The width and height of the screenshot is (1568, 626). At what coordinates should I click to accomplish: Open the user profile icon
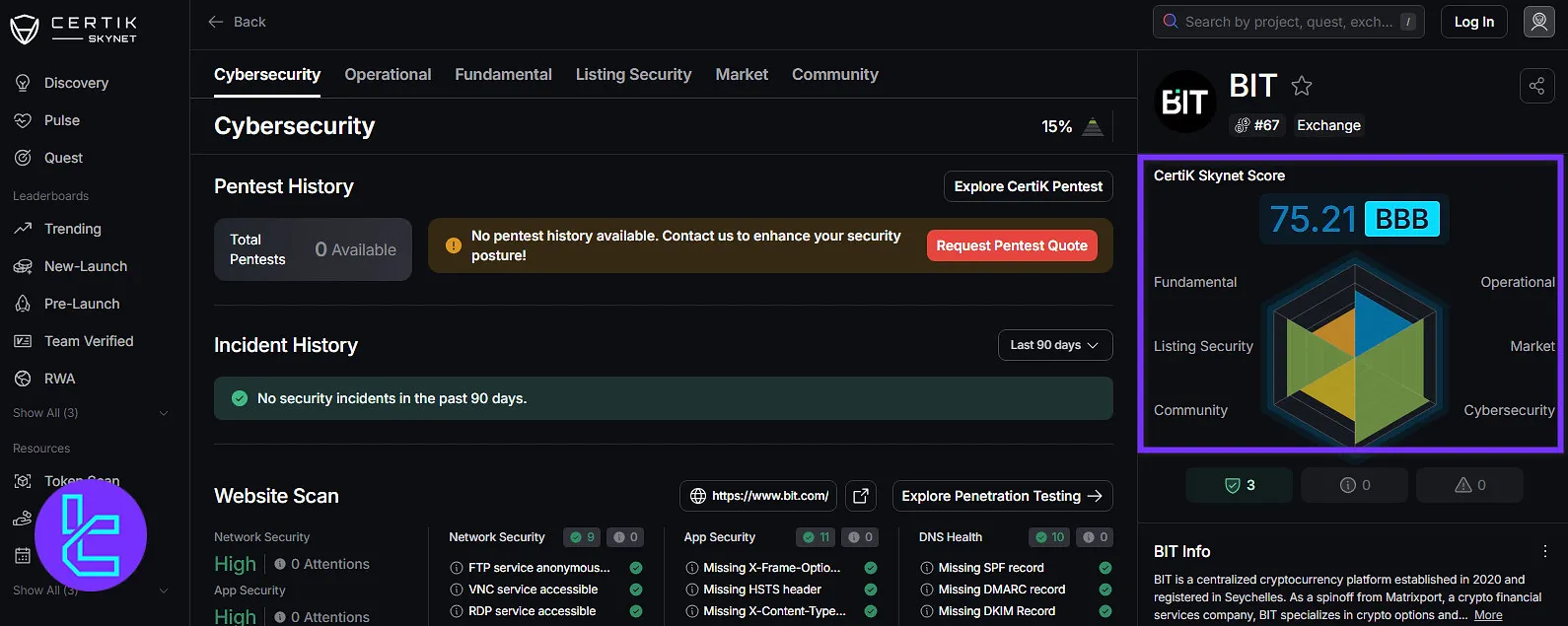(1538, 22)
